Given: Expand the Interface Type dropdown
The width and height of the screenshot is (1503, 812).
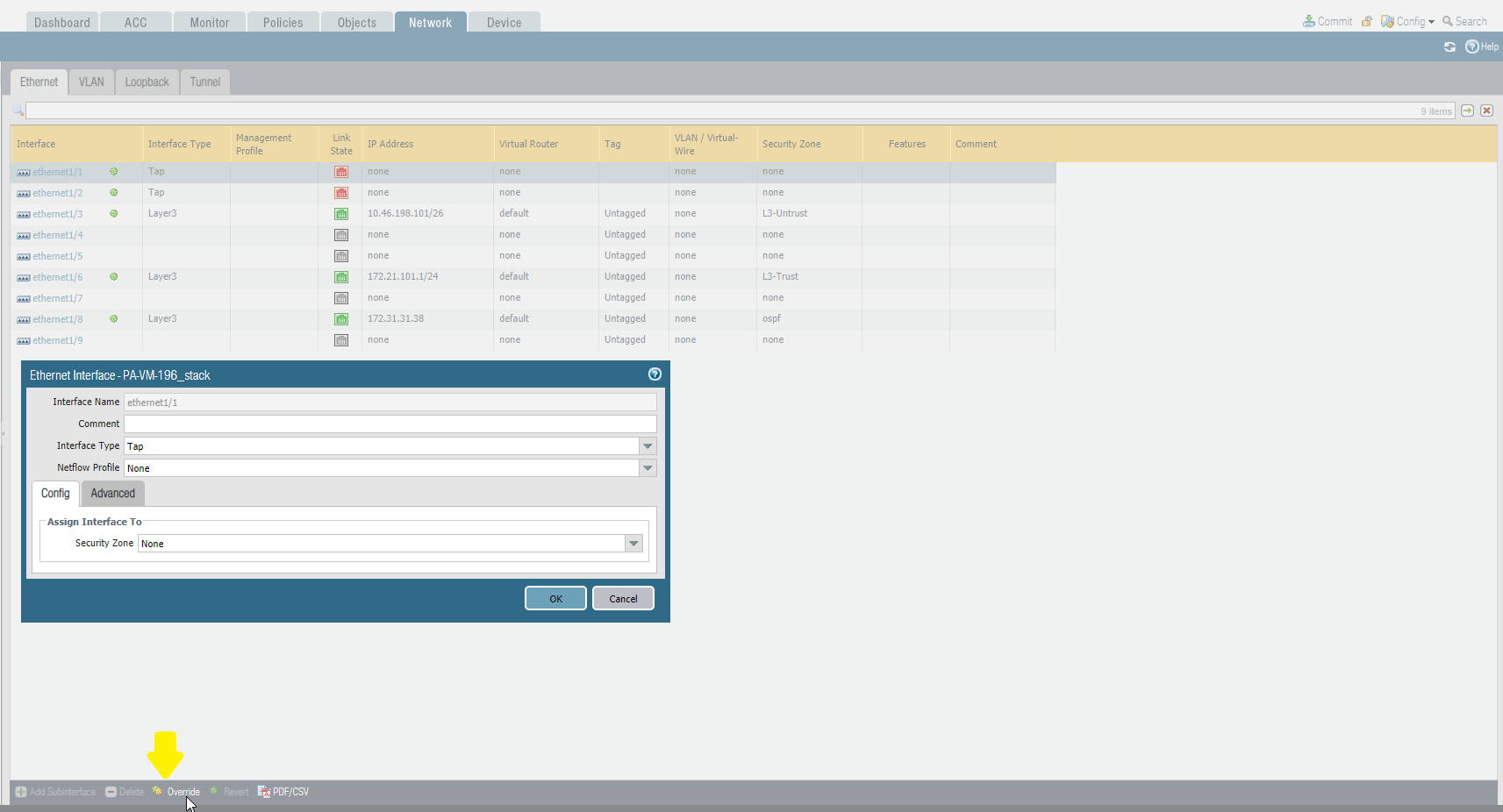Looking at the screenshot, I should pyautogui.click(x=648, y=446).
